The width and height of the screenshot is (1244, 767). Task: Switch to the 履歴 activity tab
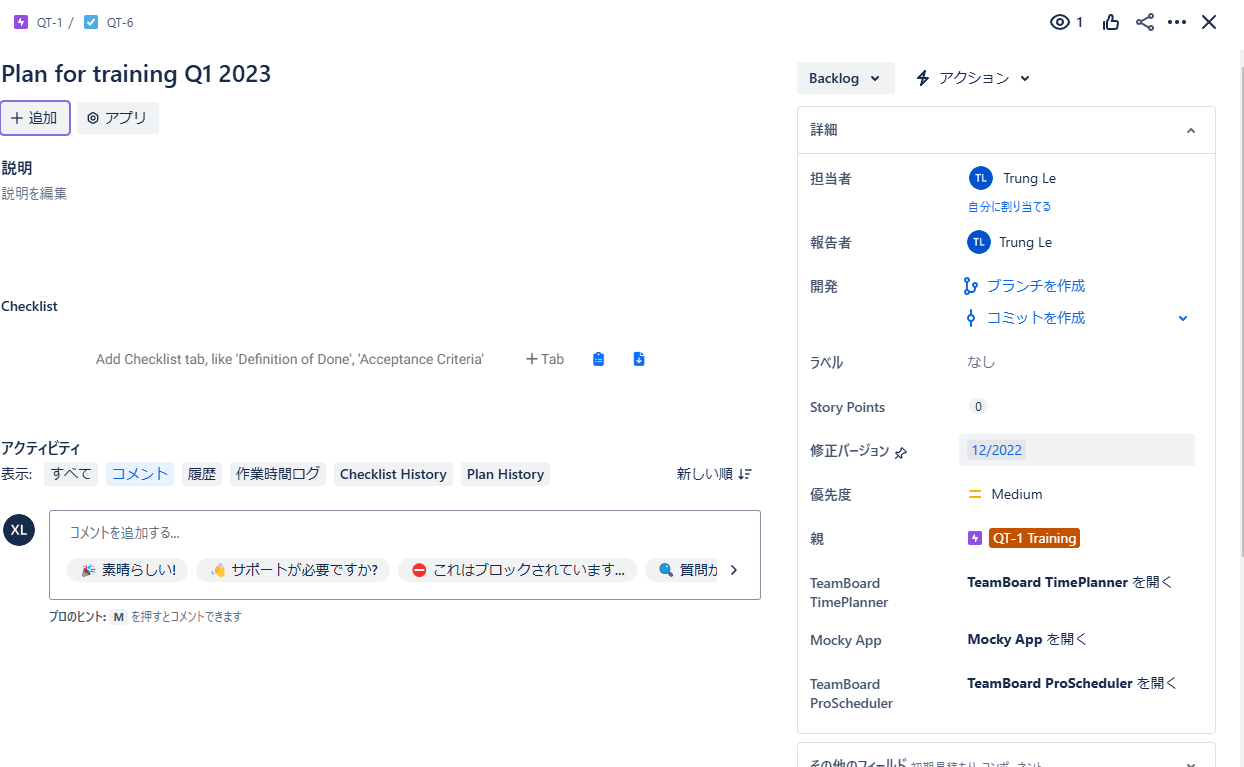[x=202, y=474]
